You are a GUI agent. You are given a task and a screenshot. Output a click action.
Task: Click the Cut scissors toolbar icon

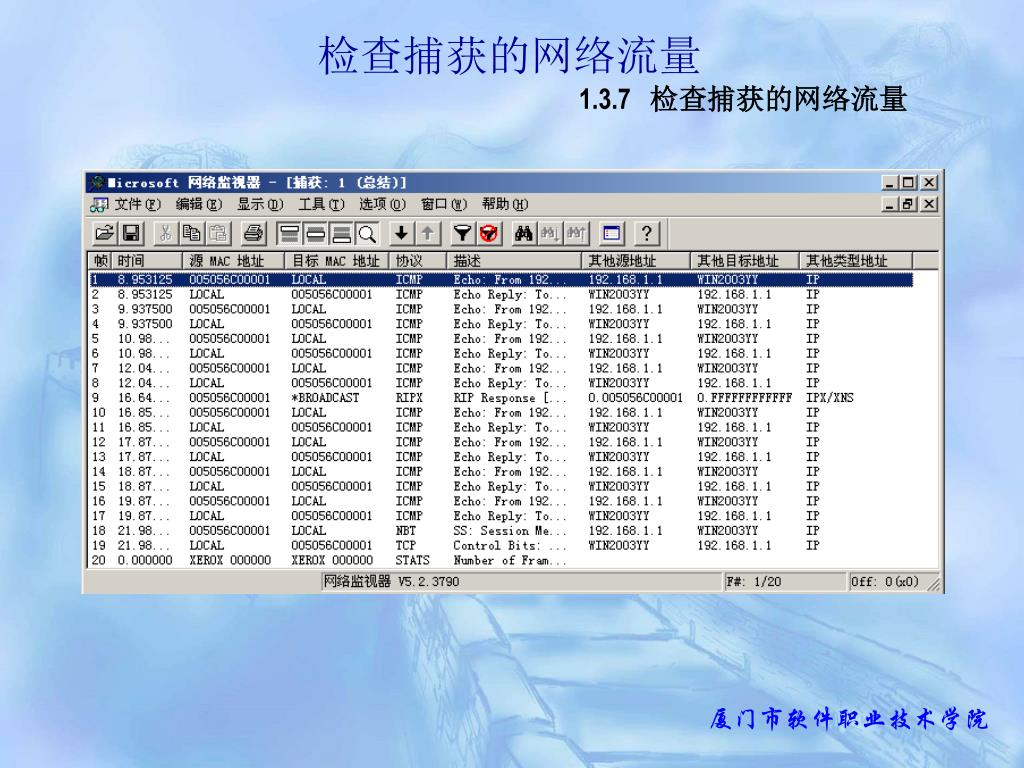(165, 233)
